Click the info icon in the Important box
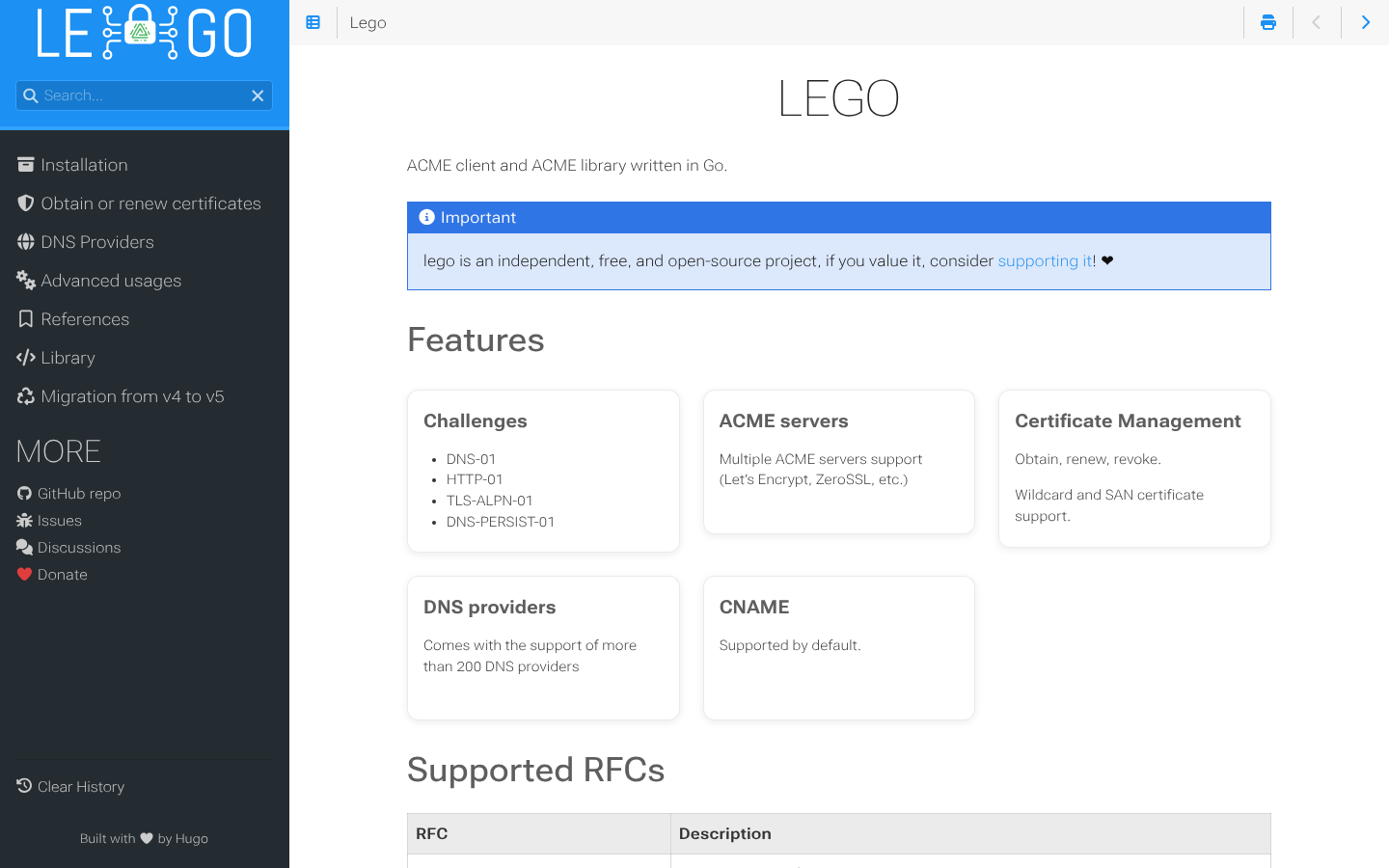This screenshot has width=1389, height=868. coord(426,218)
